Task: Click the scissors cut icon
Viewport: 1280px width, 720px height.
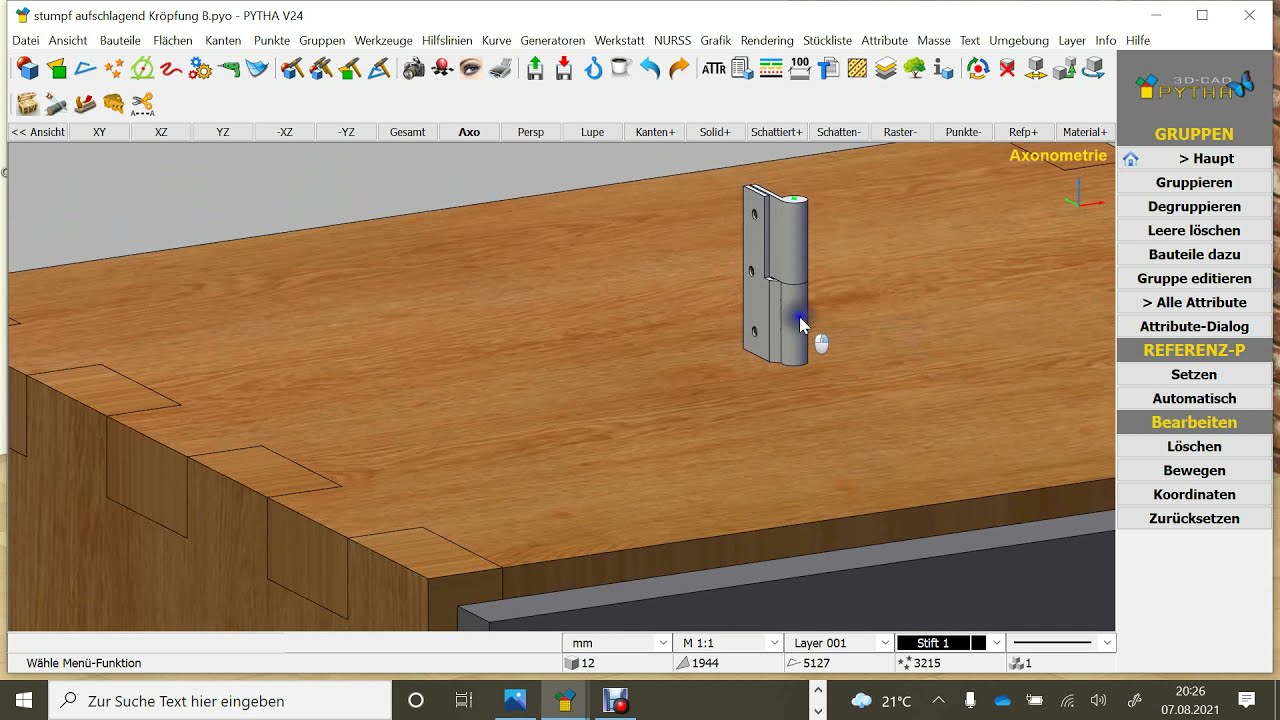Action: tap(142, 103)
